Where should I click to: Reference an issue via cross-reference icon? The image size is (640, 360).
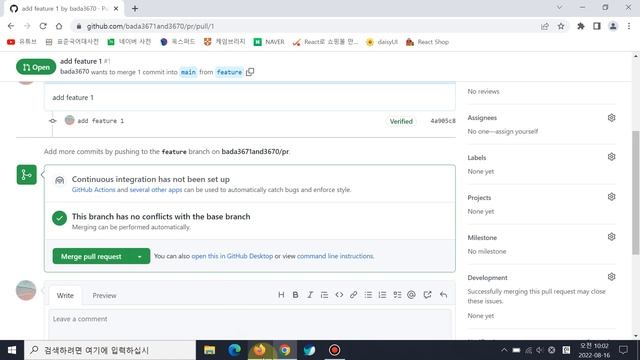coord(427,295)
